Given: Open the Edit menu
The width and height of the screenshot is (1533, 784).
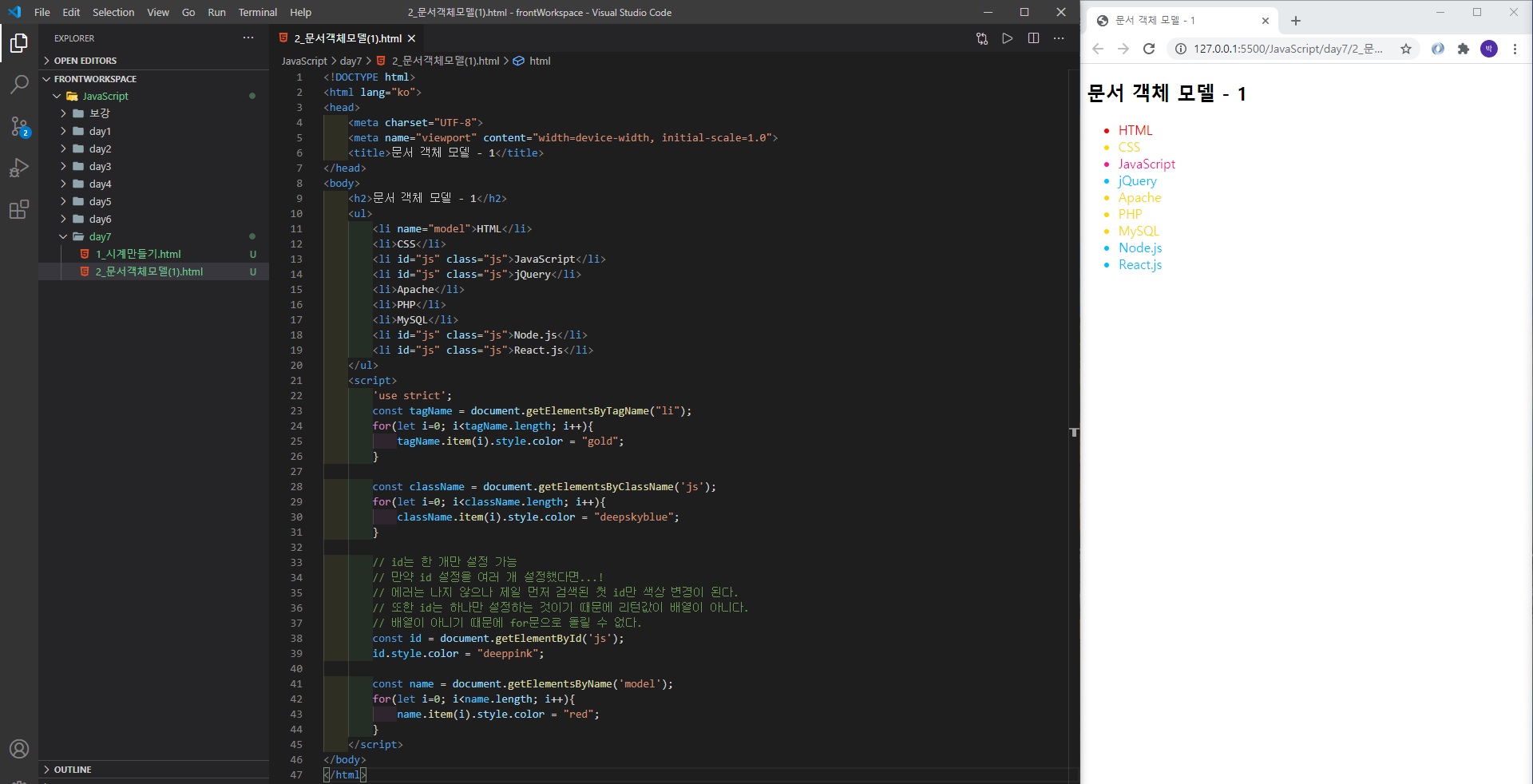Looking at the screenshot, I should coord(71,12).
